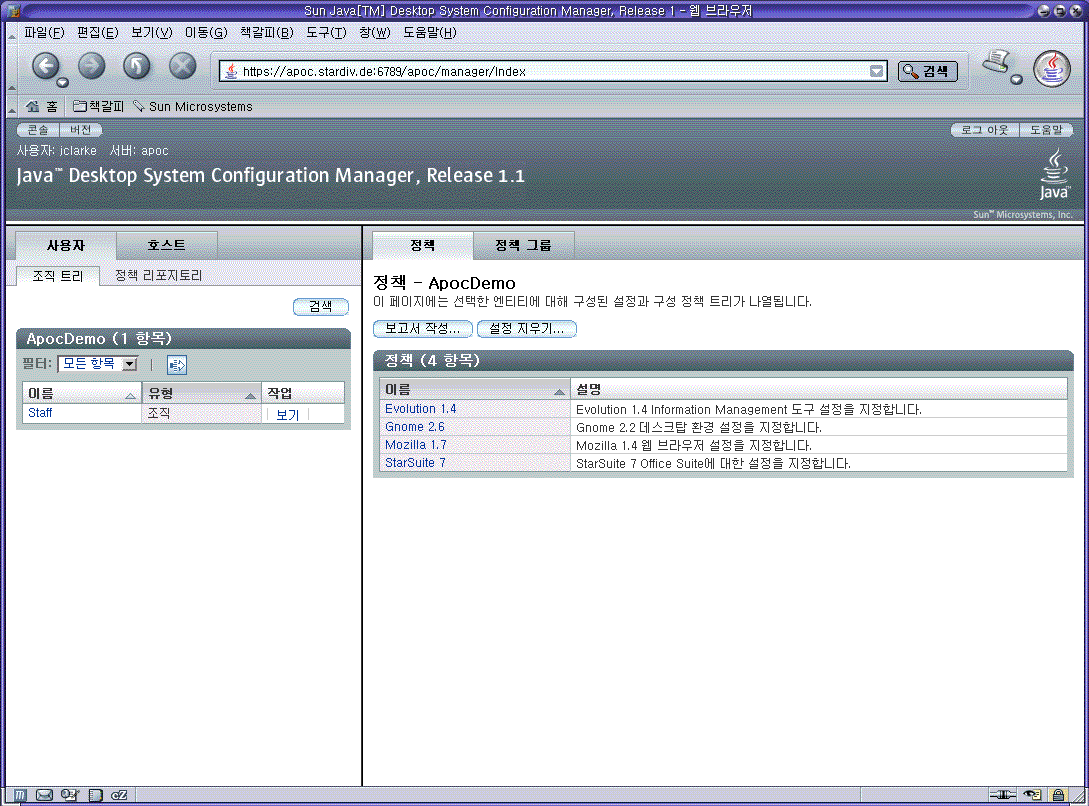Viewport: 1089px width, 806px height.
Task: Click the site icon in the URL field
Action: point(231,71)
